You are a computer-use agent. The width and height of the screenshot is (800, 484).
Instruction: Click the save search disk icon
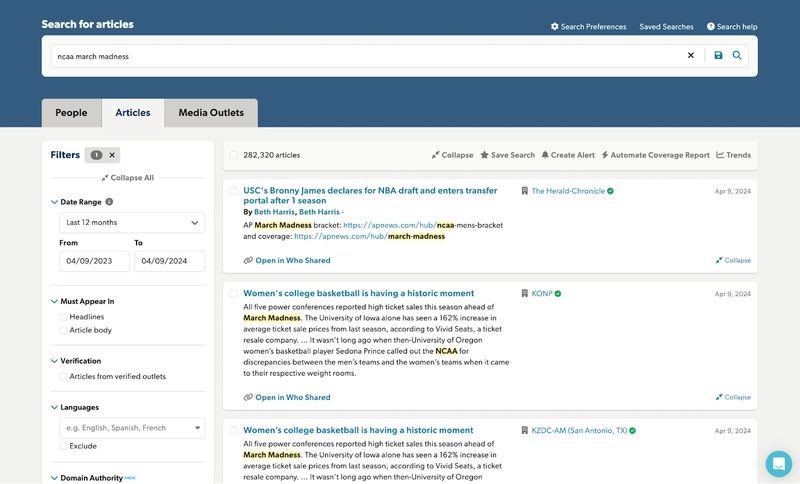click(718, 56)
